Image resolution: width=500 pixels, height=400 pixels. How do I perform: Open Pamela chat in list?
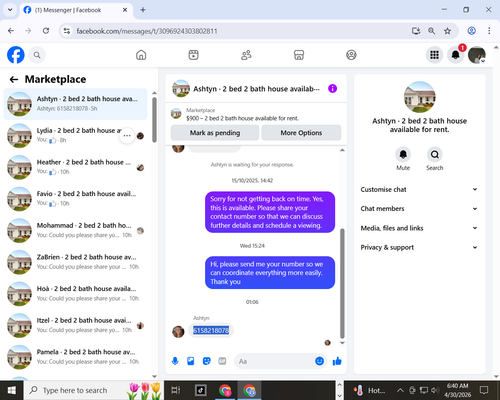coord(75,357)
